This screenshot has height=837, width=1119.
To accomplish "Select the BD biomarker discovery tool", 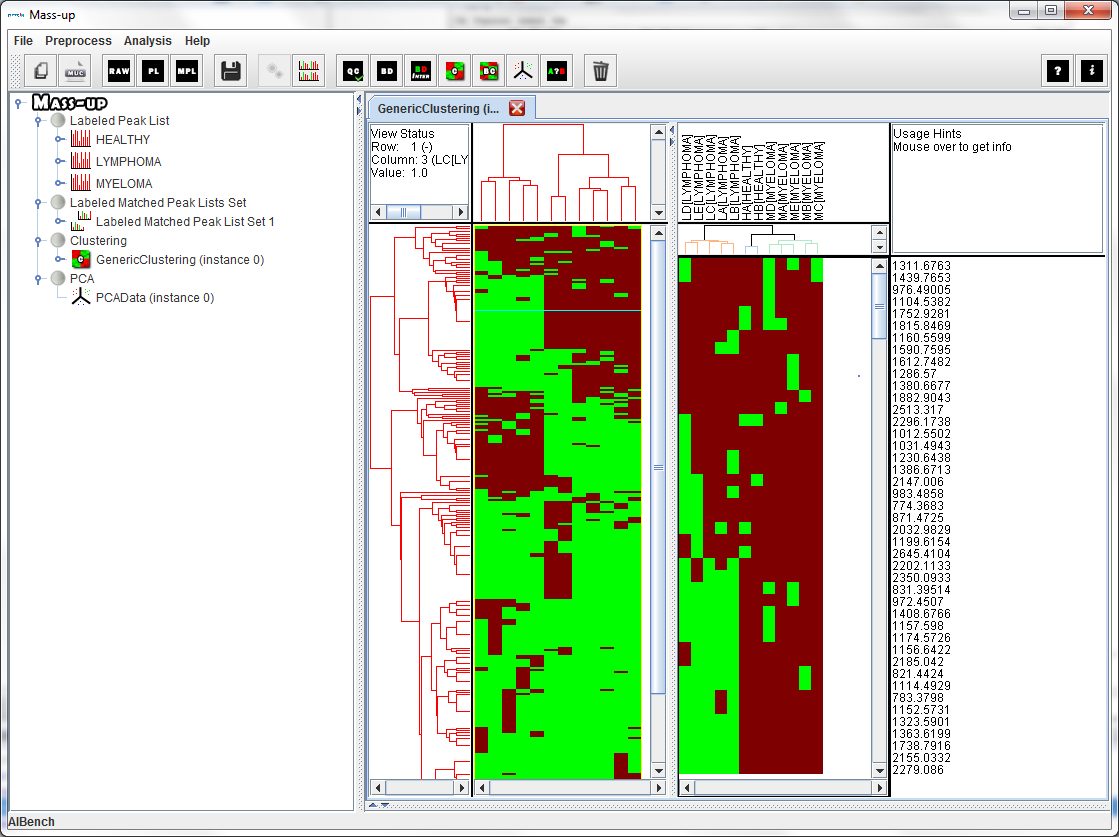I will 385,70.
